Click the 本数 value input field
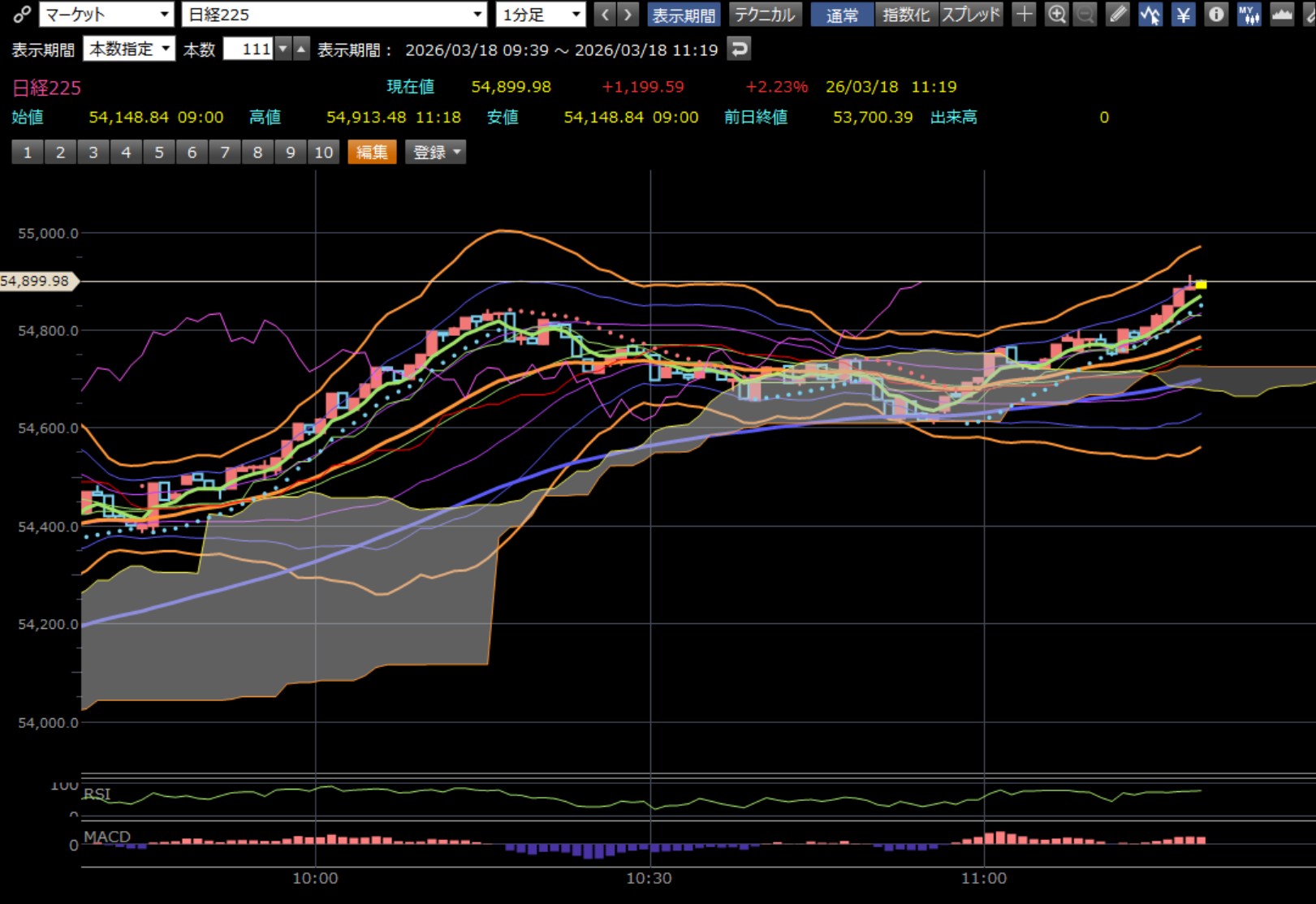 248,50
